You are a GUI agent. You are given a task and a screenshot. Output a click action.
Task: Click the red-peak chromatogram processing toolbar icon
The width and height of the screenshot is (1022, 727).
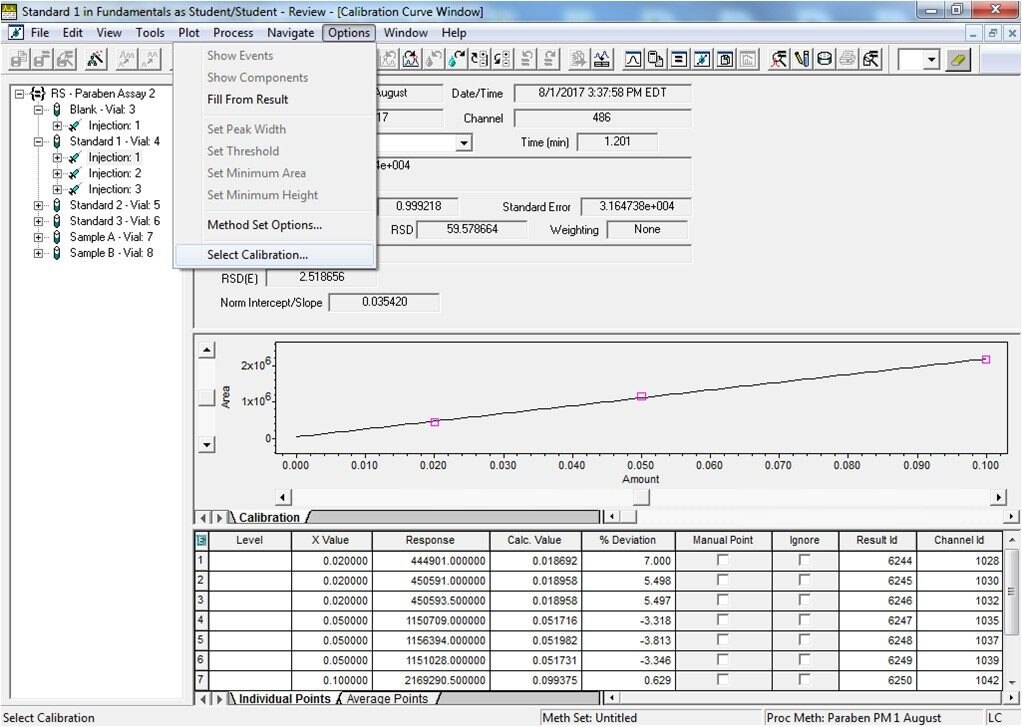coord(778,59)
